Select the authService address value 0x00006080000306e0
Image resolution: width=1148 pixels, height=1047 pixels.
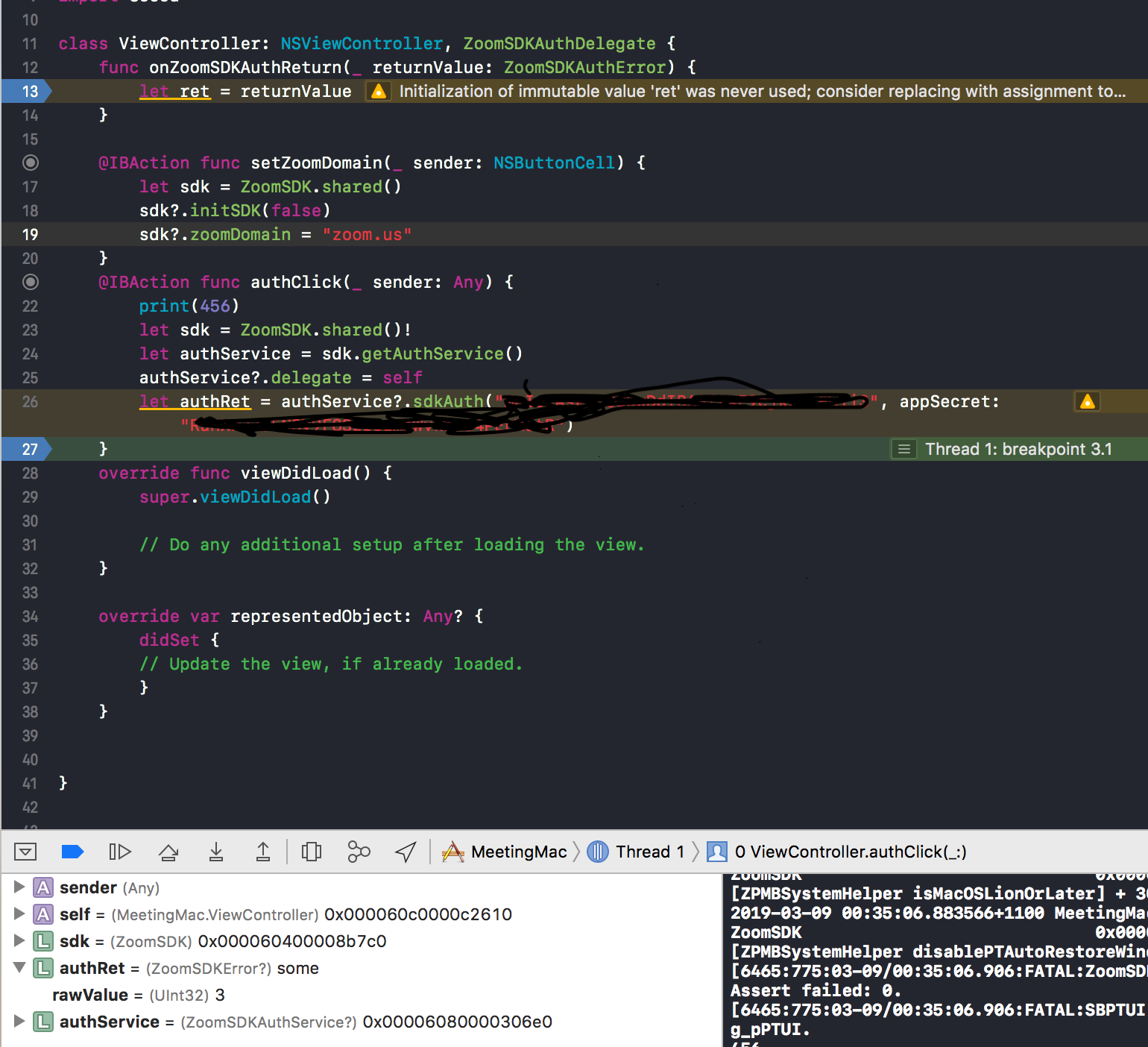[x=458, y=1022]
